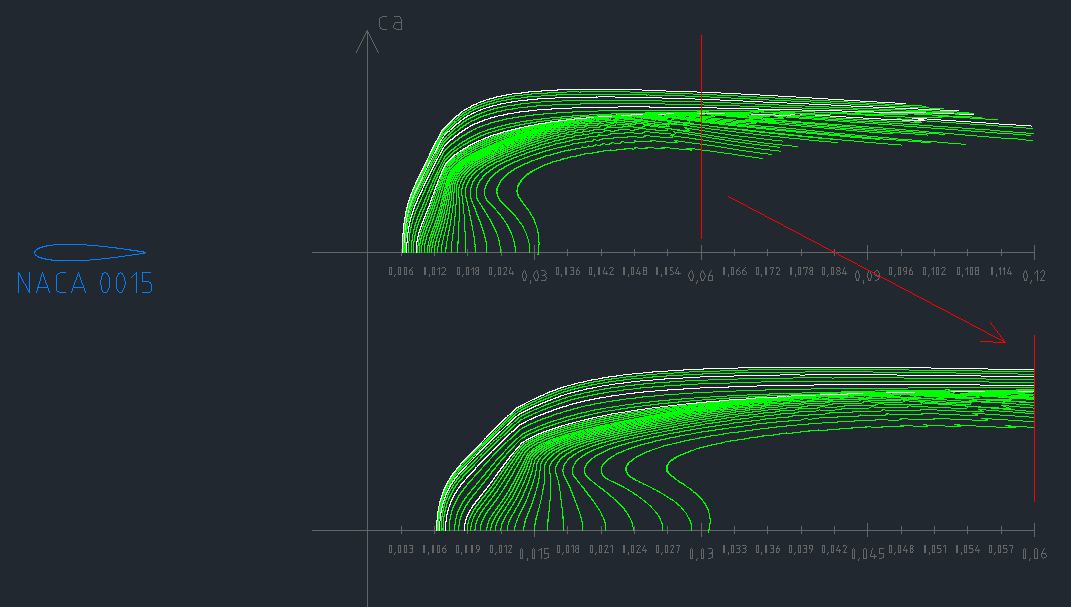Click the 0,03 label on lower axis
Image resolution: width=1071 pixels, height=607 pixels.
click(700, 554)
